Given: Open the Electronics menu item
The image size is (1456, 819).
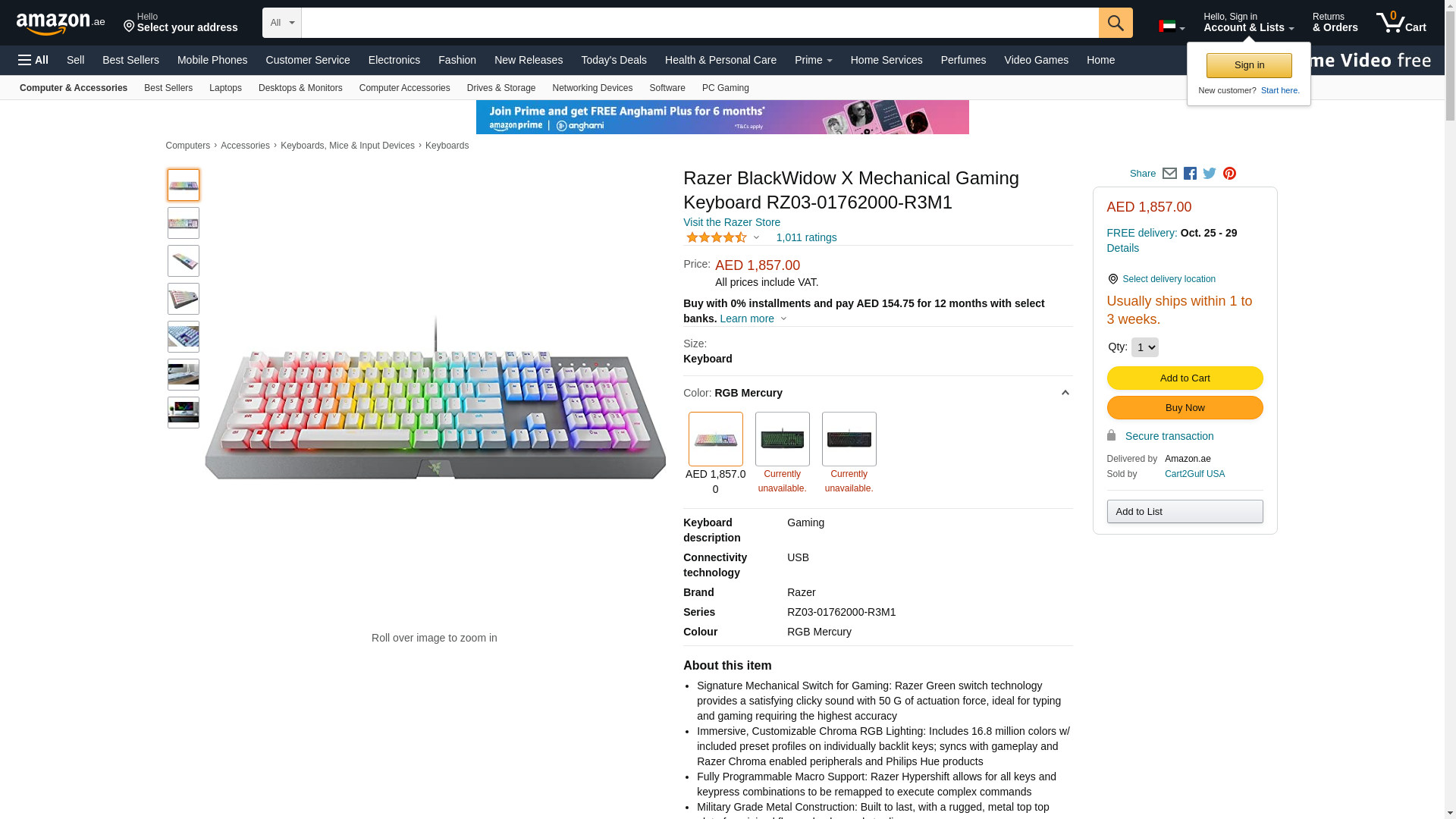Looking at the screenshot, I should coord(394,60).
